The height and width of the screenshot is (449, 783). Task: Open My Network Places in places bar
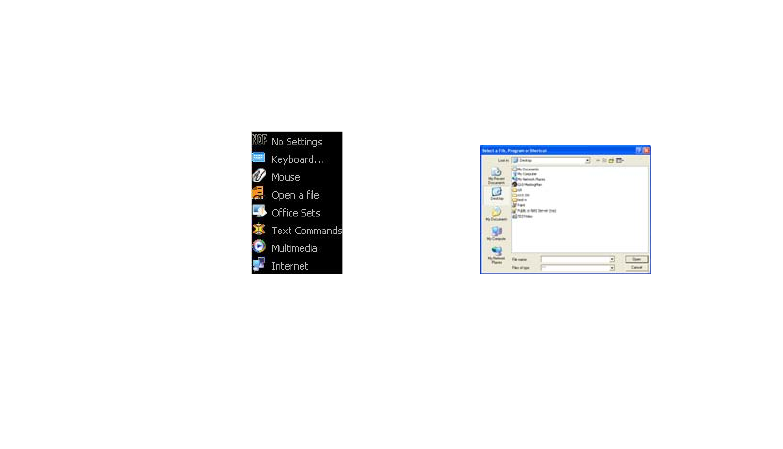point(496,255)
